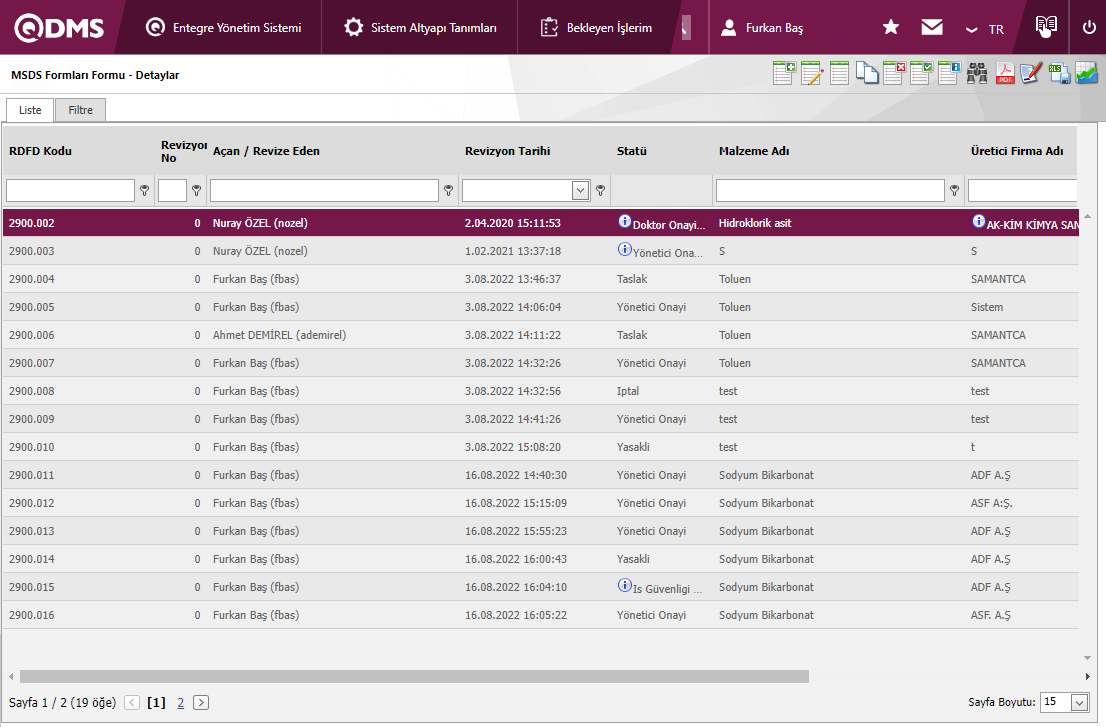Viewport: 1106px width, 727px height.
Task: Switch to the Filtre tab
Action: (x=80, y=110)
